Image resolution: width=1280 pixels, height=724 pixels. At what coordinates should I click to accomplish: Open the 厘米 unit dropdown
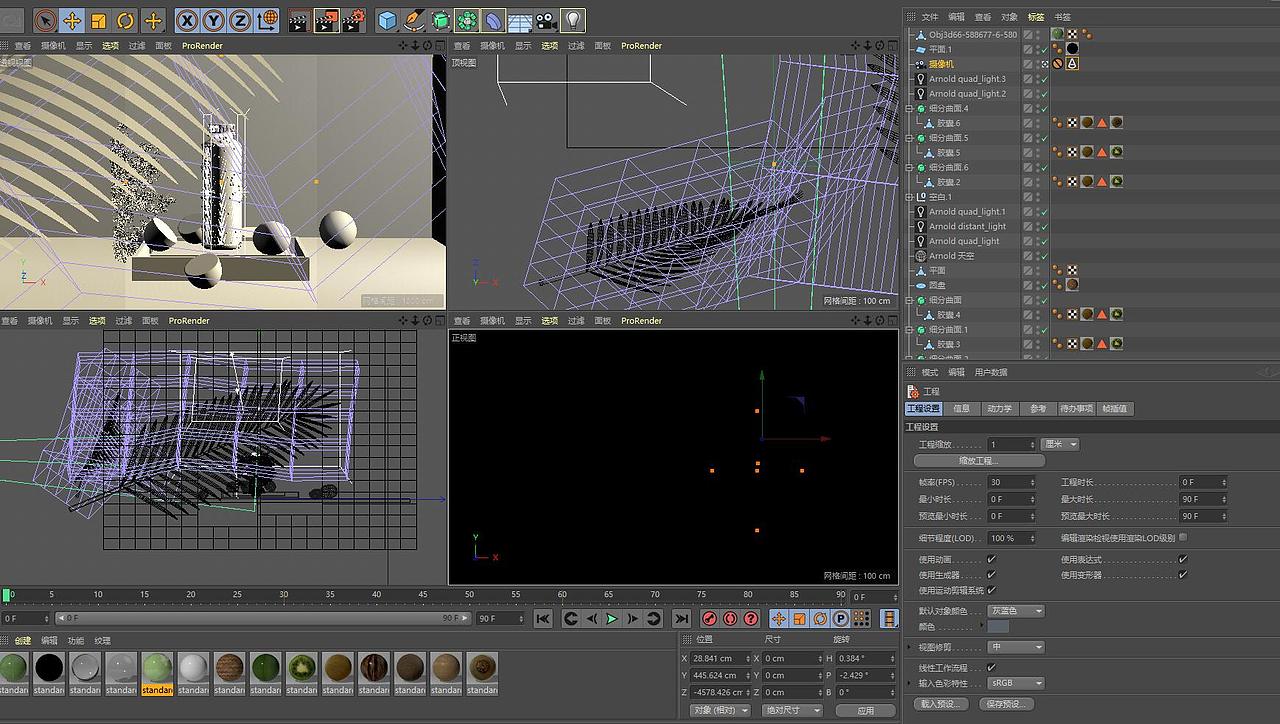point(1060,444)
